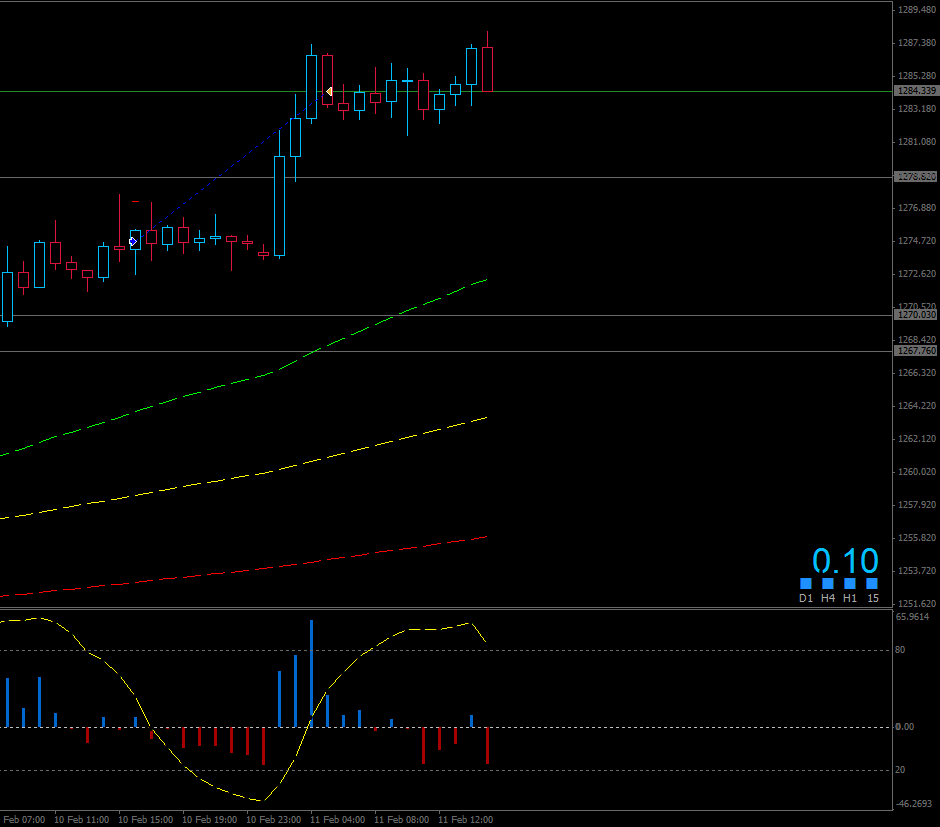This screenshot has width=940, height=827.
Task: Click the 1274.720 price scale label
Action: pos(917,241)
